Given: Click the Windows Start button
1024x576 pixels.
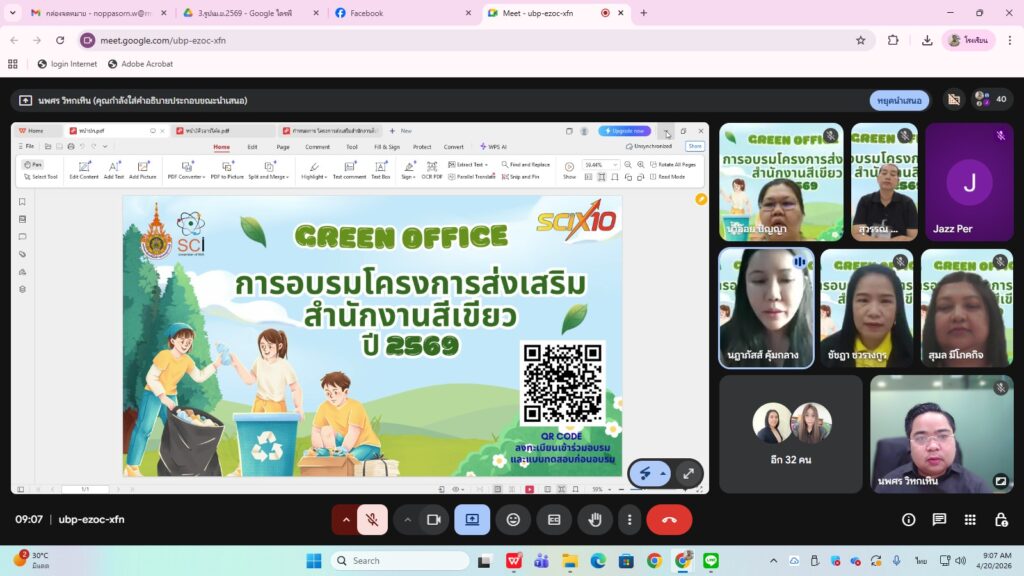Looking at the screenshot, I should 313,560.
